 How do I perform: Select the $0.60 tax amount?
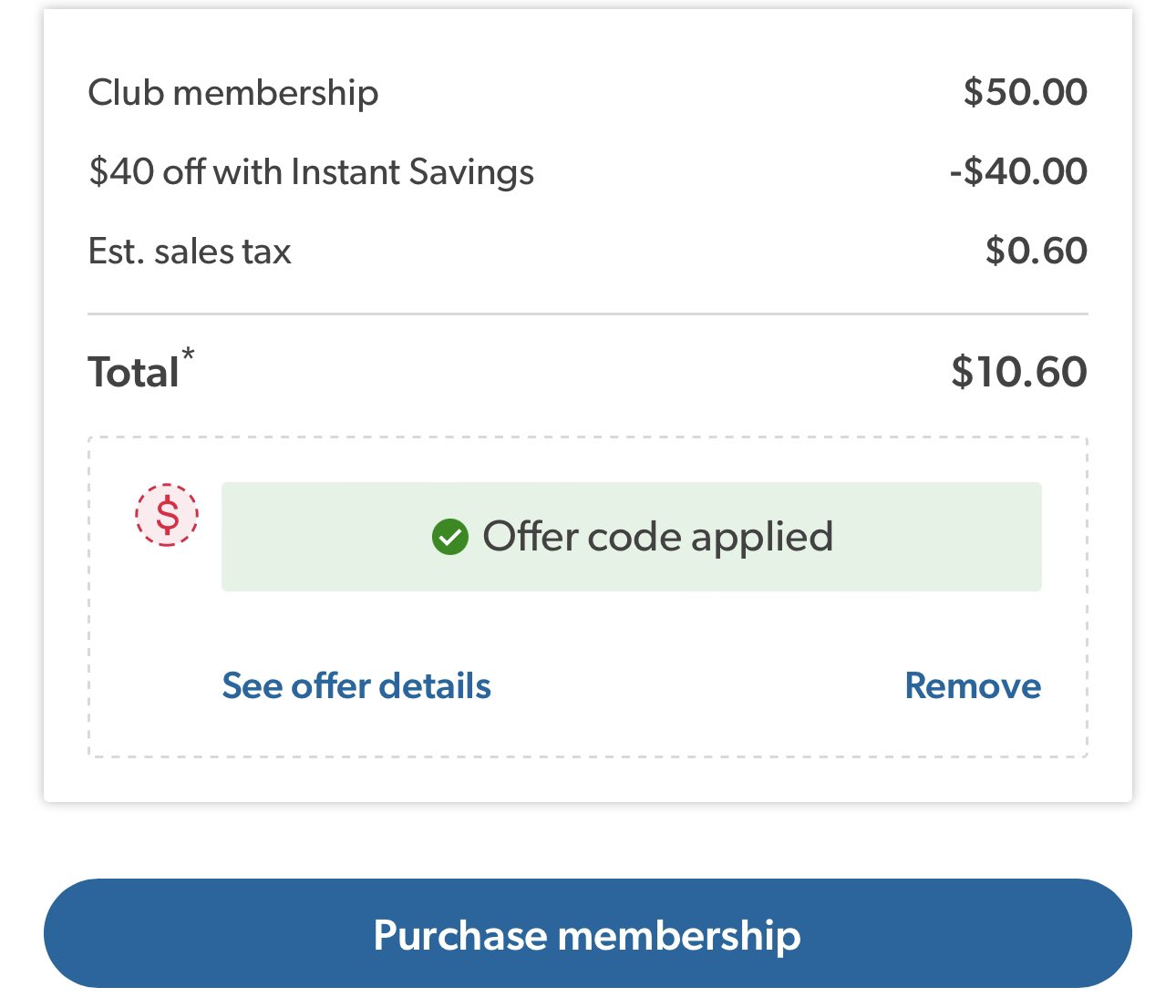click(1037, 251)
